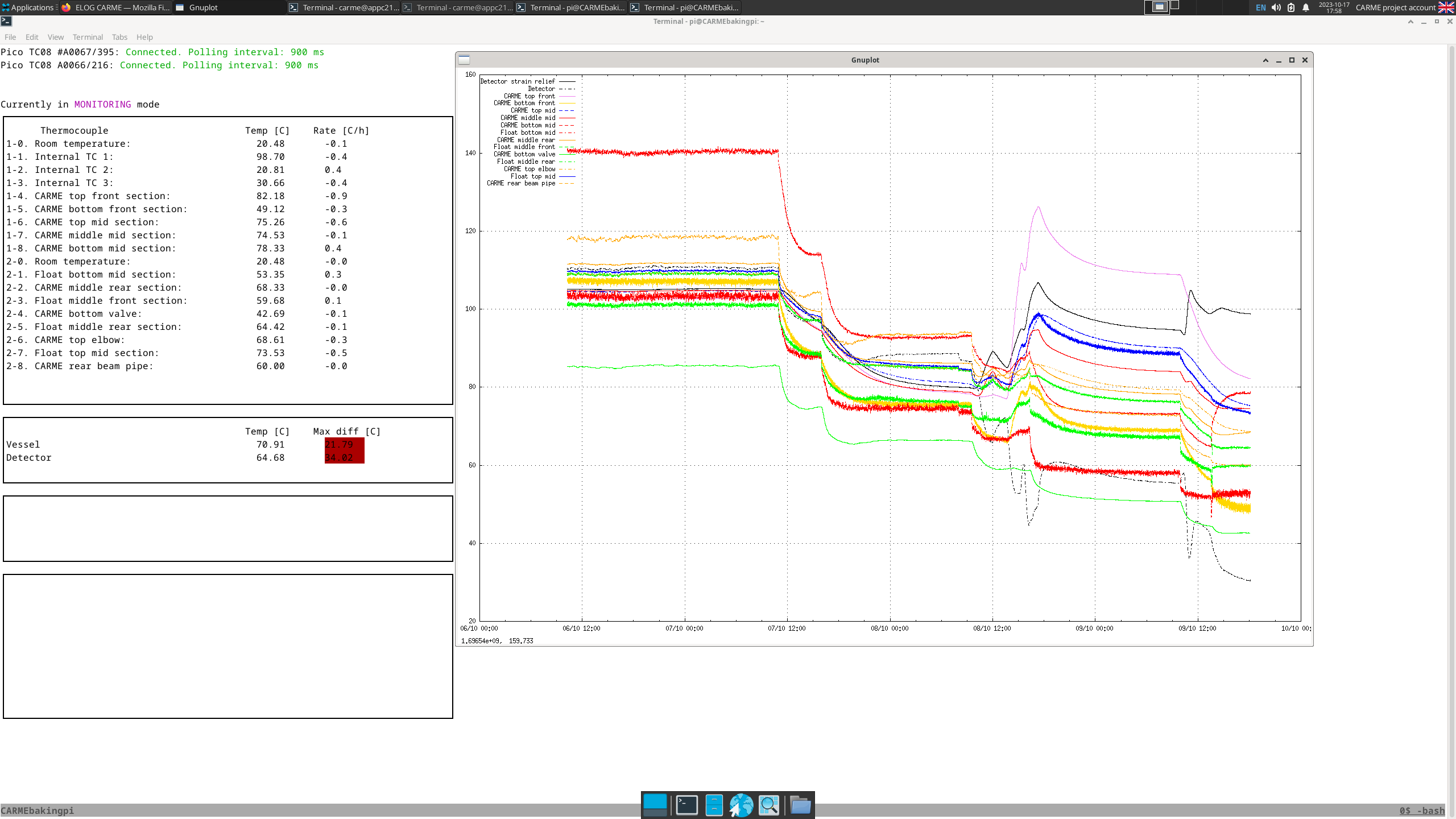Open the terminal emulator dock icon
The image size is (1456, 819).
[x=686, y=805]
